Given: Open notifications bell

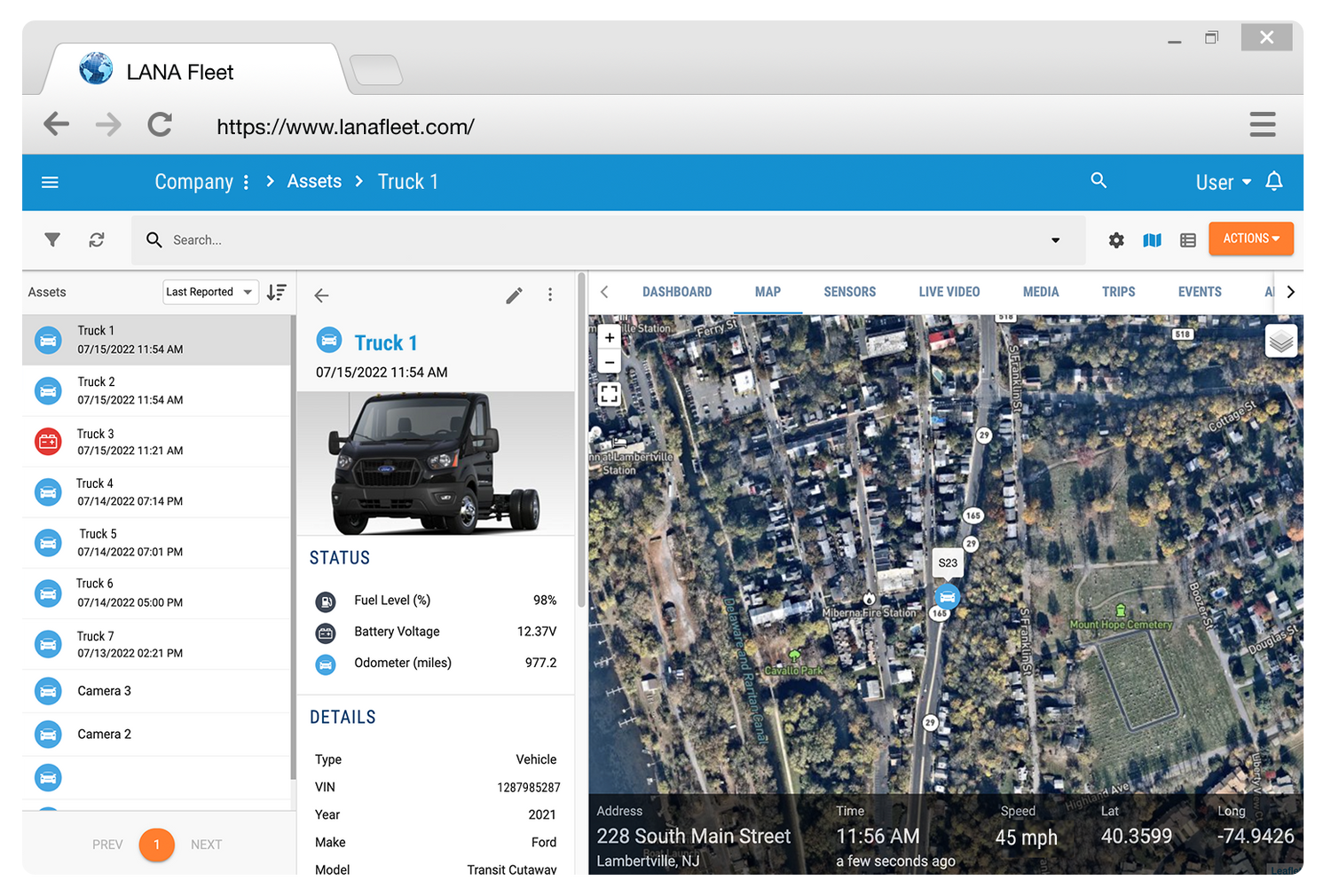Looking at the screenshot, I should tap(1273, 182).
